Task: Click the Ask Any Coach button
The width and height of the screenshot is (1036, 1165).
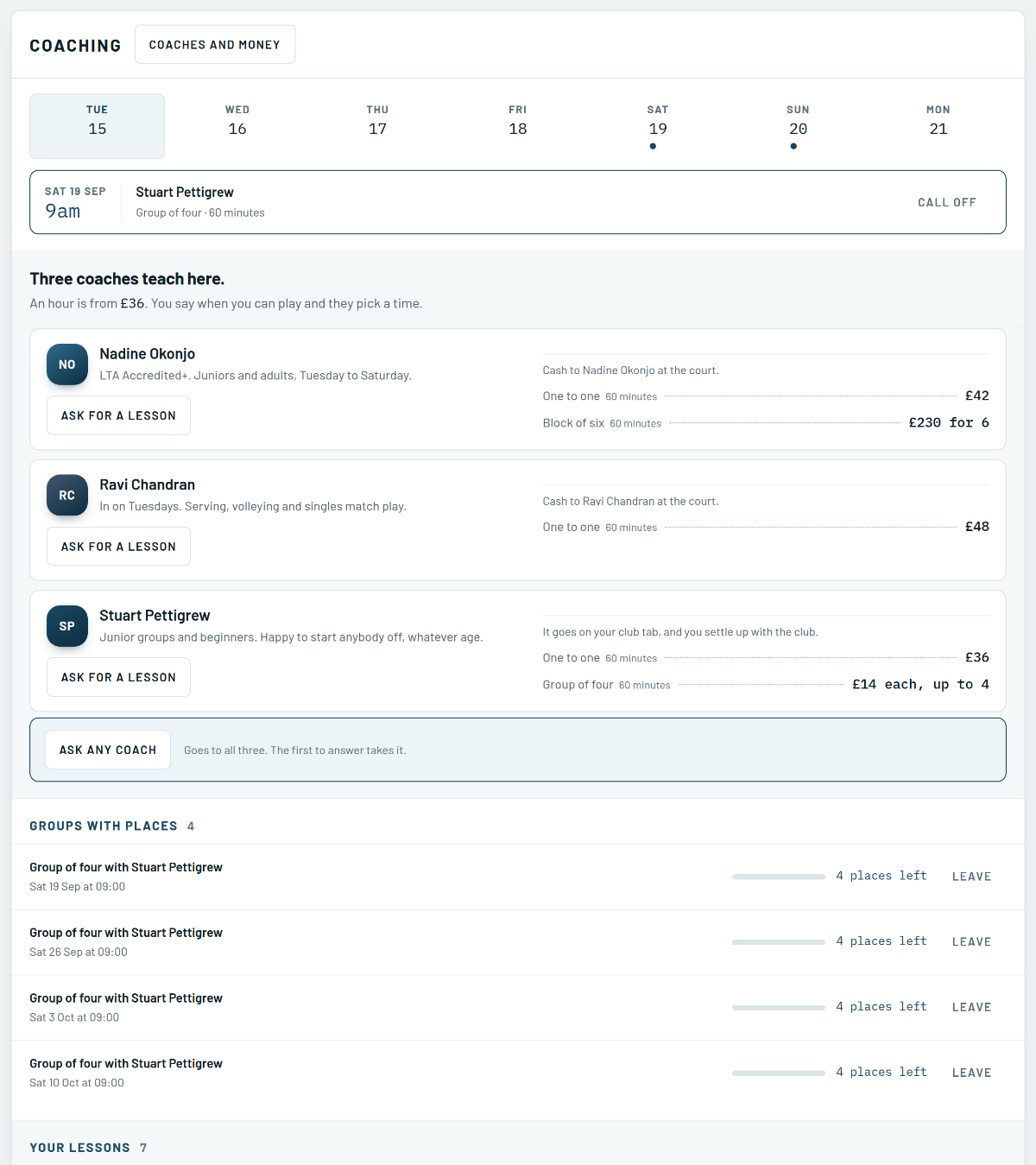Action: [x=108, y=750]
